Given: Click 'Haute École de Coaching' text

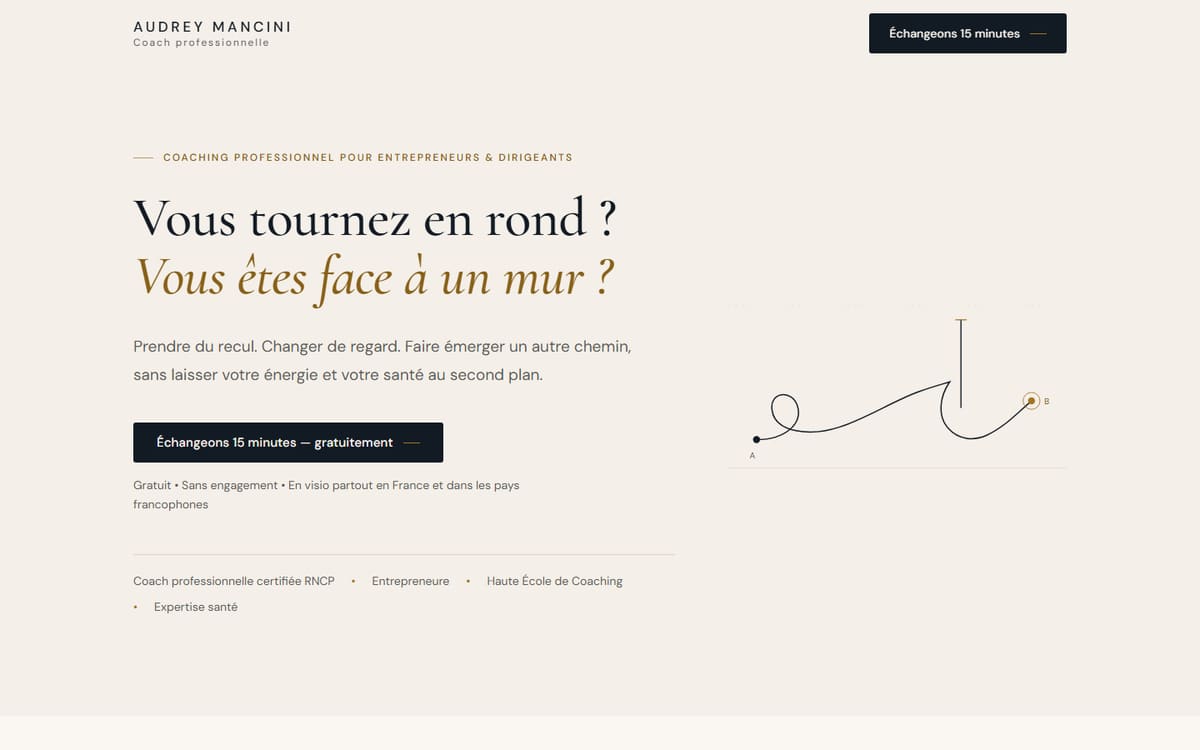Looking at the screenshot, I should 555,581.
